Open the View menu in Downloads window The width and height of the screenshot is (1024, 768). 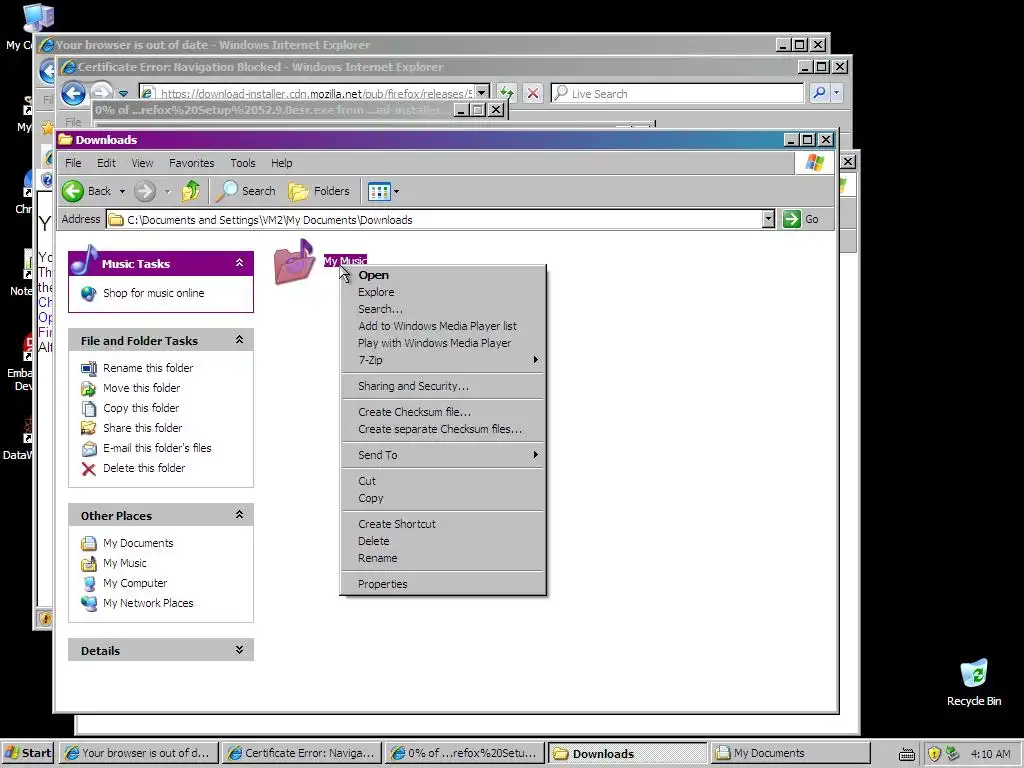(x=142, y=163)
